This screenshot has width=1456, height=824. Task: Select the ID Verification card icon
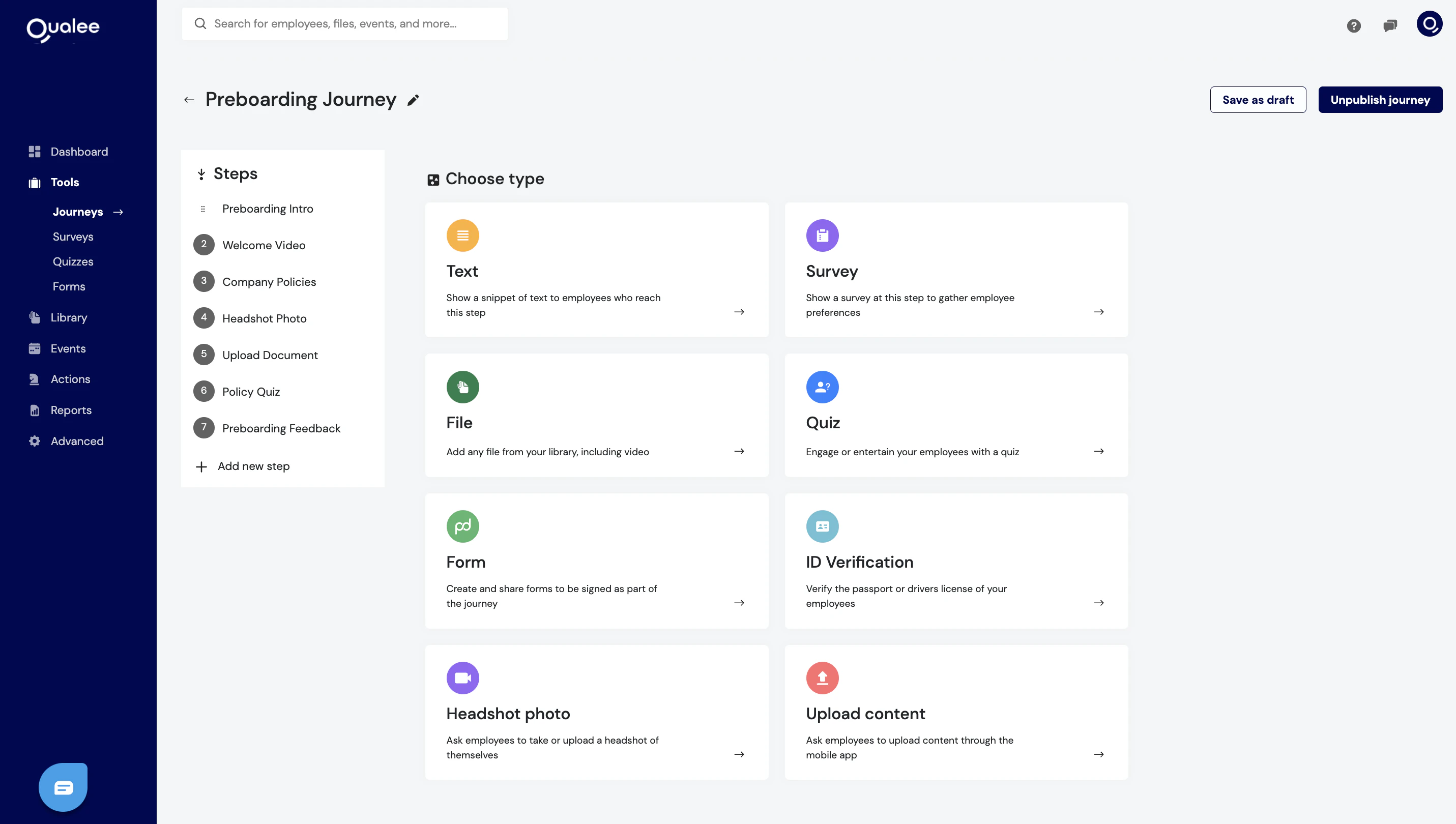(x=822, y=526)
